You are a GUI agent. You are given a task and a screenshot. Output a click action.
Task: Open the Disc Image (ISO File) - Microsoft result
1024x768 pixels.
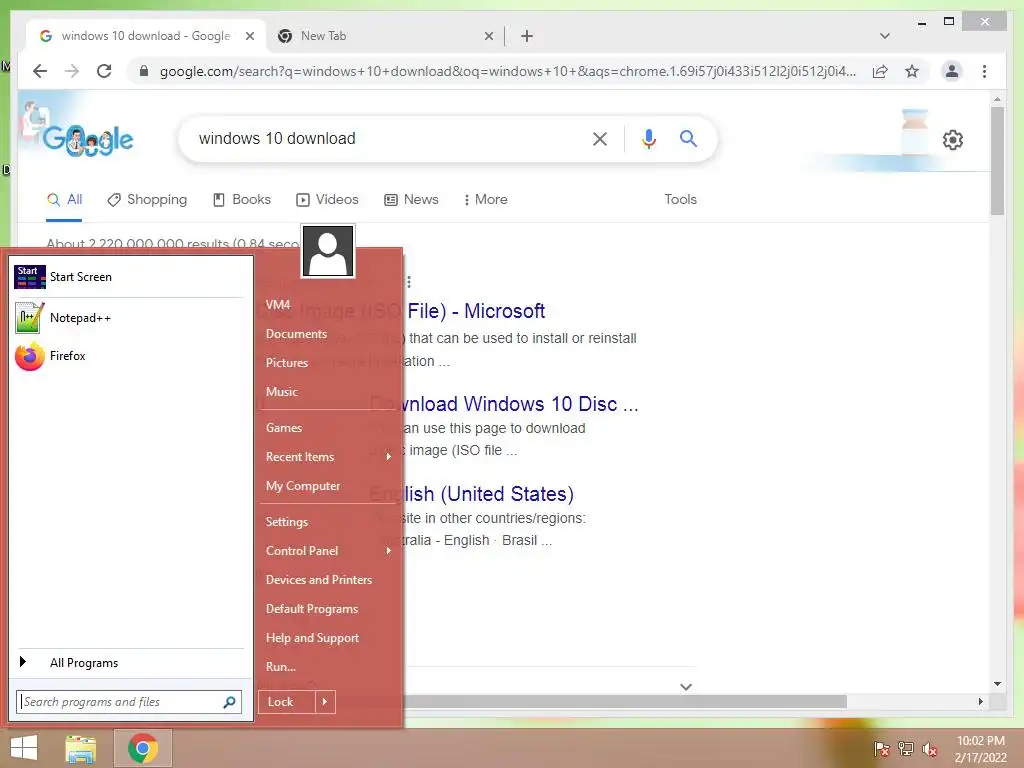point(475,312)
